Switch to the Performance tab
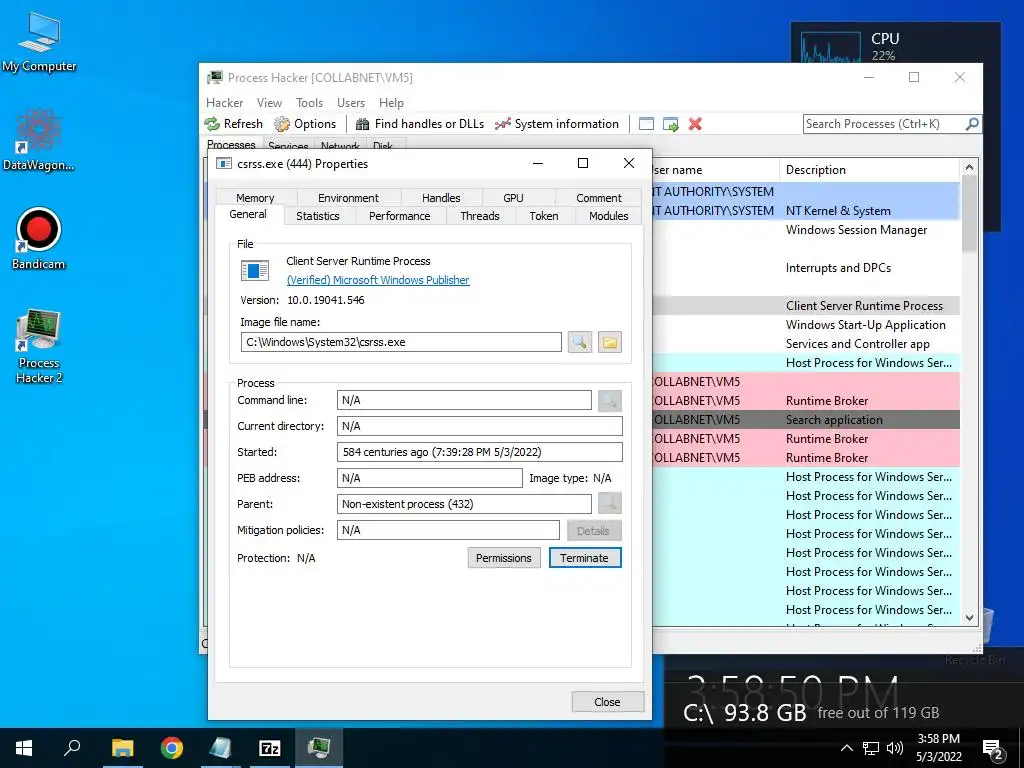Viewport: 1024px width, 768px height. click(400, 216)
